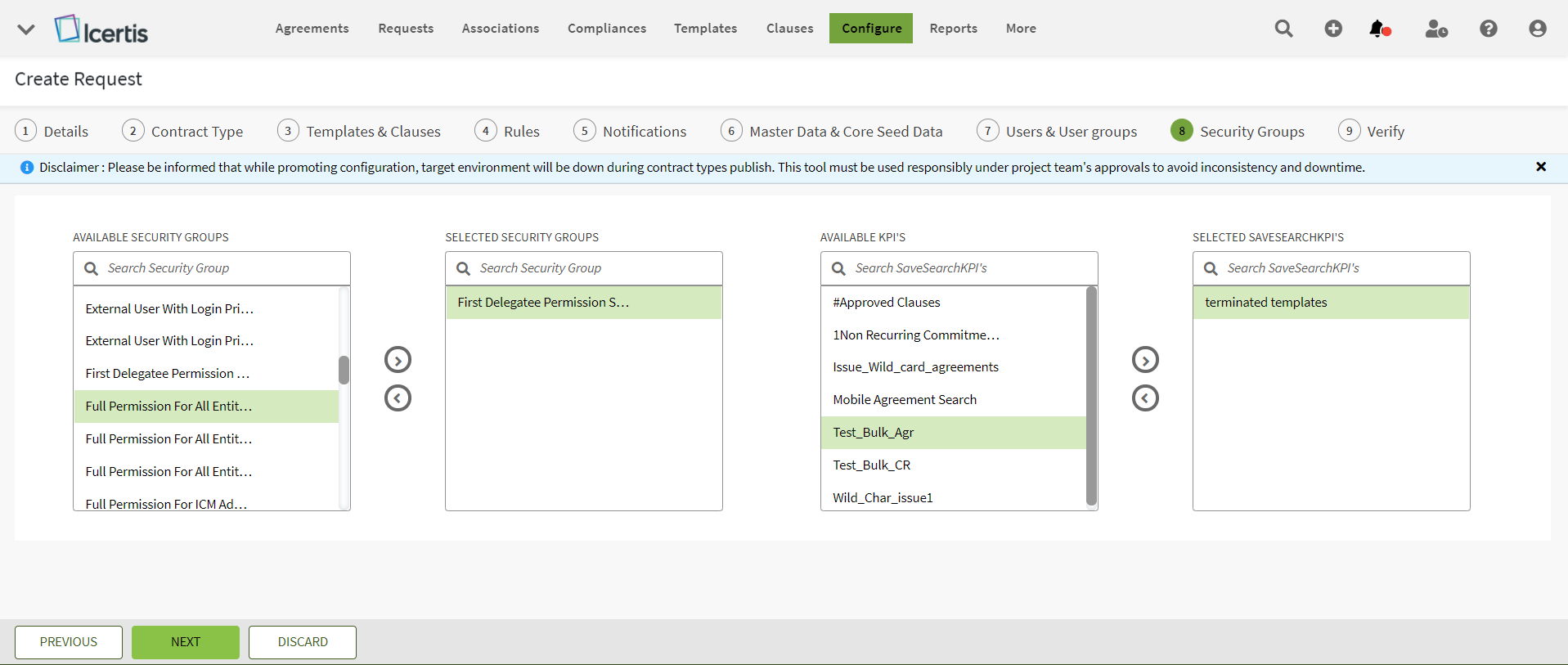This screenshot has width=1568, height=665.
Task: Click the Available Security Groups list scrollbar
Action: pos(344,370)
